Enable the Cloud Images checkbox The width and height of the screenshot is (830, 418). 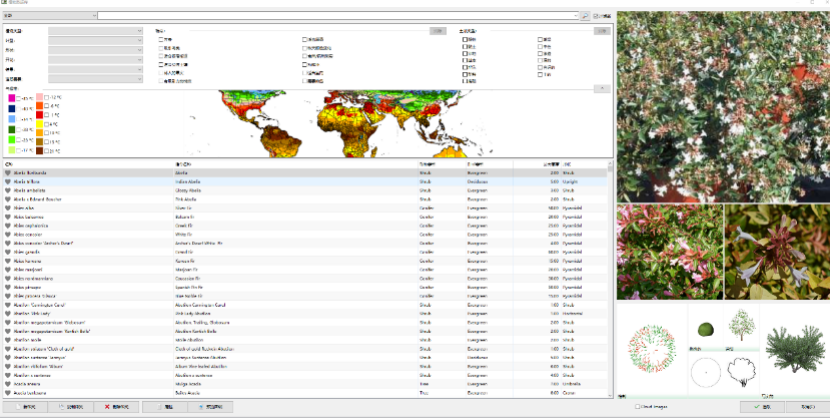pos(639,407)
